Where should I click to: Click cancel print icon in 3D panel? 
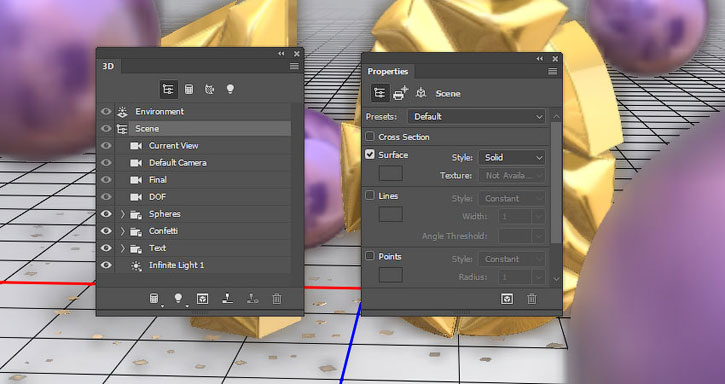coord(252,299)
